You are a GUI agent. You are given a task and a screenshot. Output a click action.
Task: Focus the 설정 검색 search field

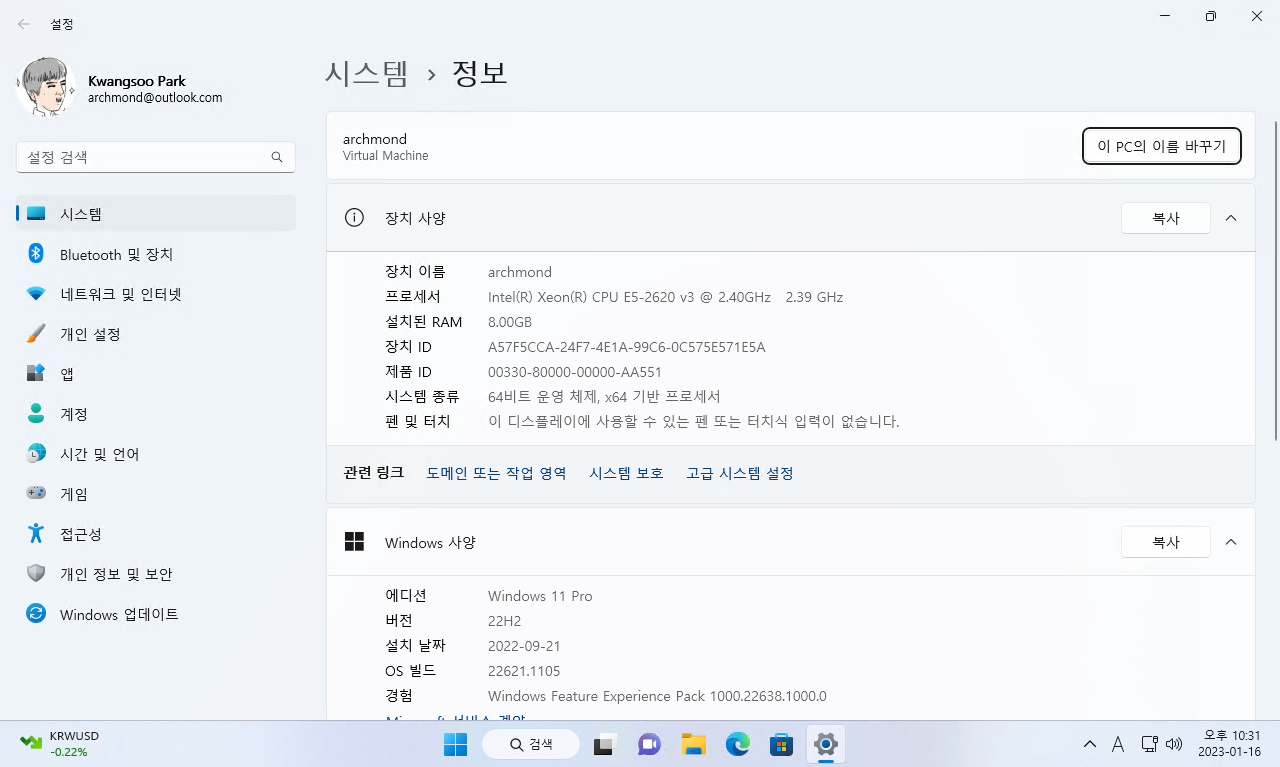156,157
